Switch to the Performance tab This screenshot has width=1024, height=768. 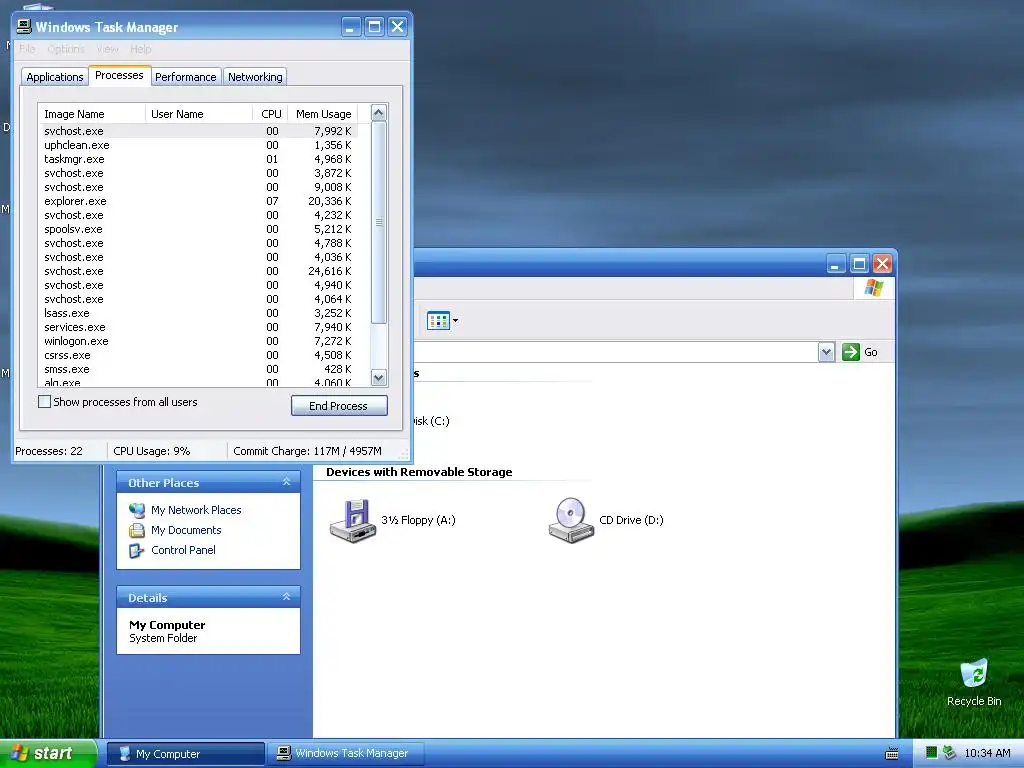click(185, 77)
